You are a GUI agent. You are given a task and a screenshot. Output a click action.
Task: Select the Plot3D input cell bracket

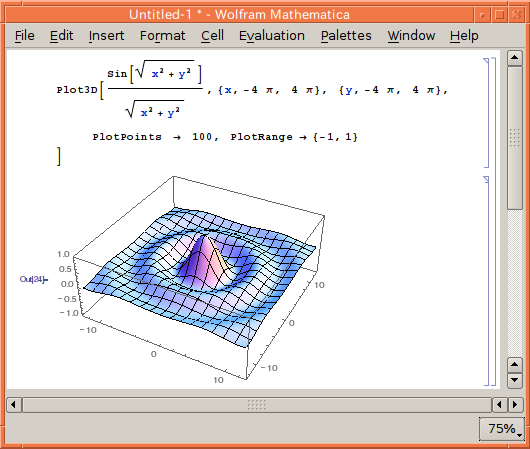click(x=487, y=113)
